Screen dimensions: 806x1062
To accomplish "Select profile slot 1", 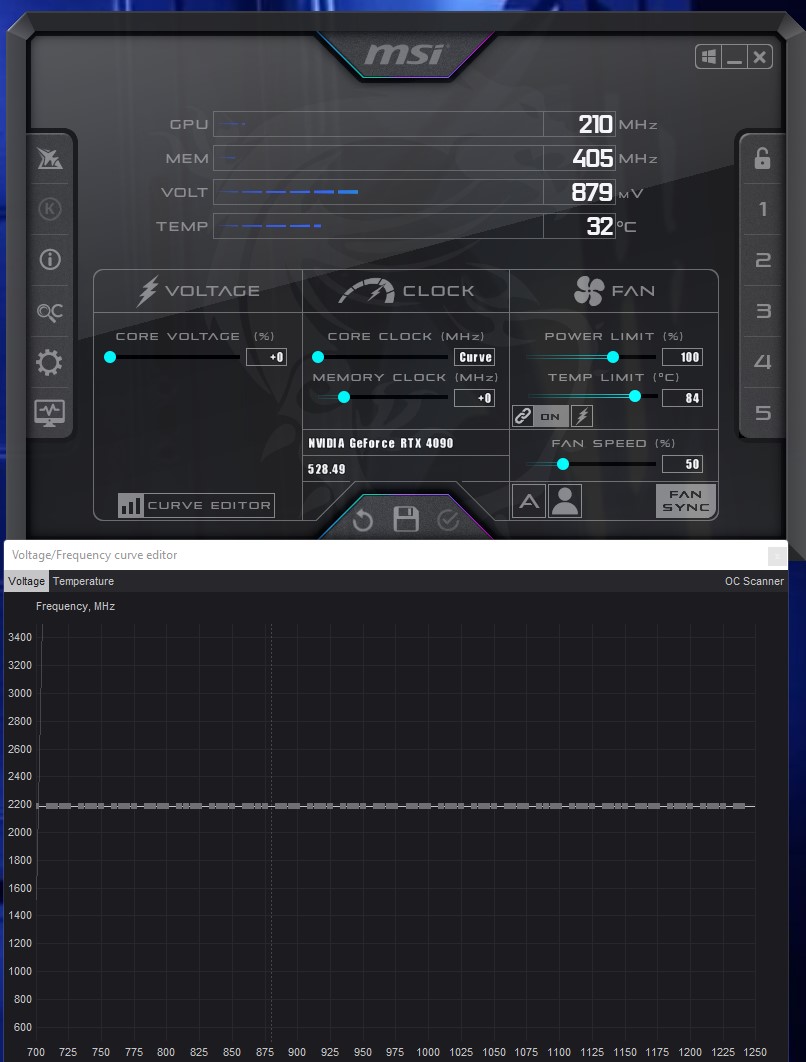I will click(763, 209).
